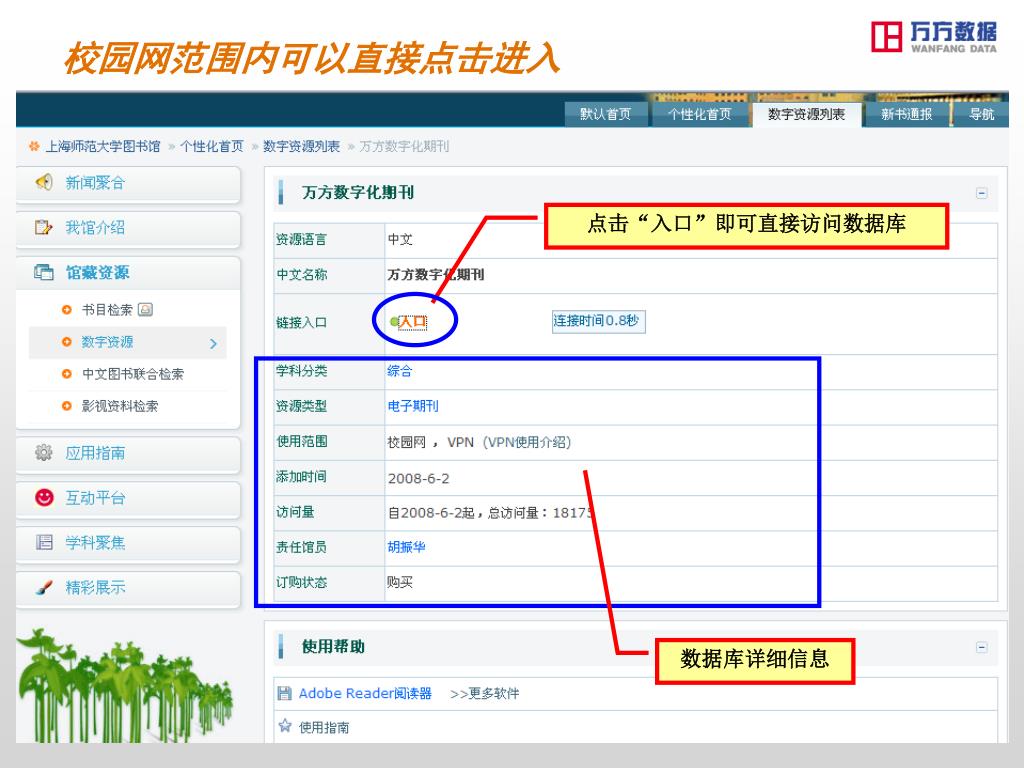Select 数字资源 in the sidebar
Screen dimensions: 1024x768
107,342
